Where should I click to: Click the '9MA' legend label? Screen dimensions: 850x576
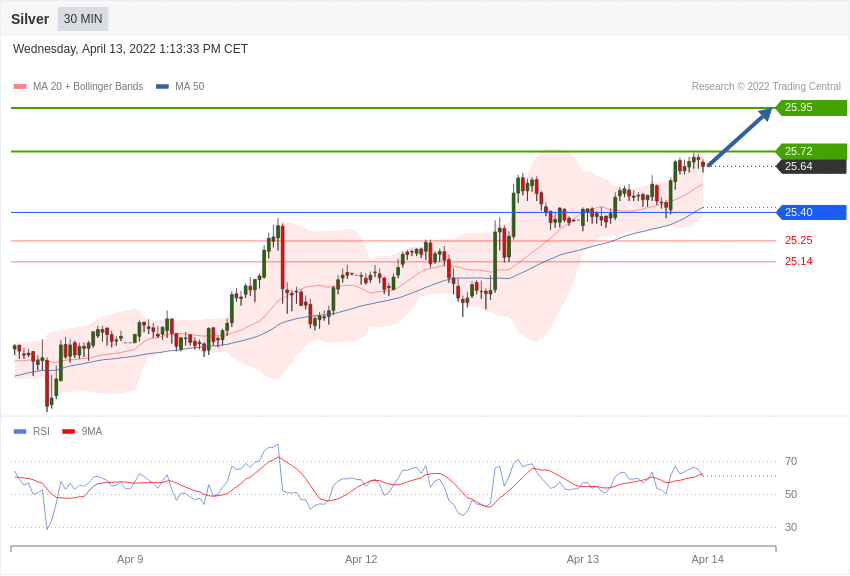[x=92, y=431]
